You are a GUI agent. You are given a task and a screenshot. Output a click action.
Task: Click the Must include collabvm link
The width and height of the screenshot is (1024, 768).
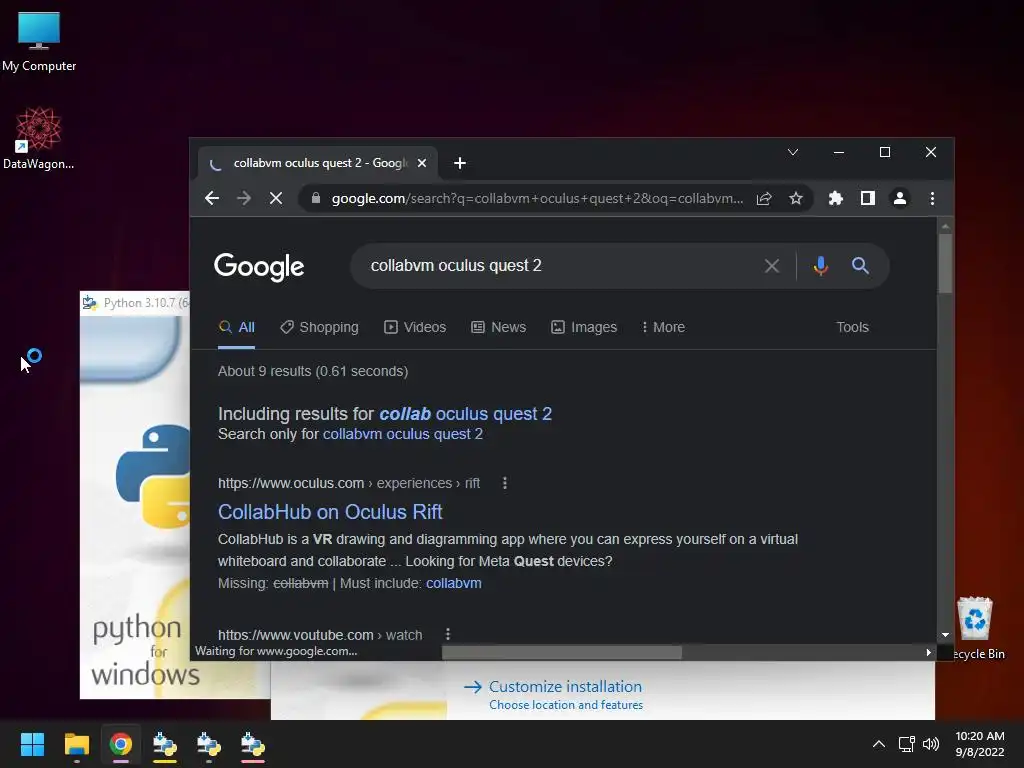(x=454, y=583)
